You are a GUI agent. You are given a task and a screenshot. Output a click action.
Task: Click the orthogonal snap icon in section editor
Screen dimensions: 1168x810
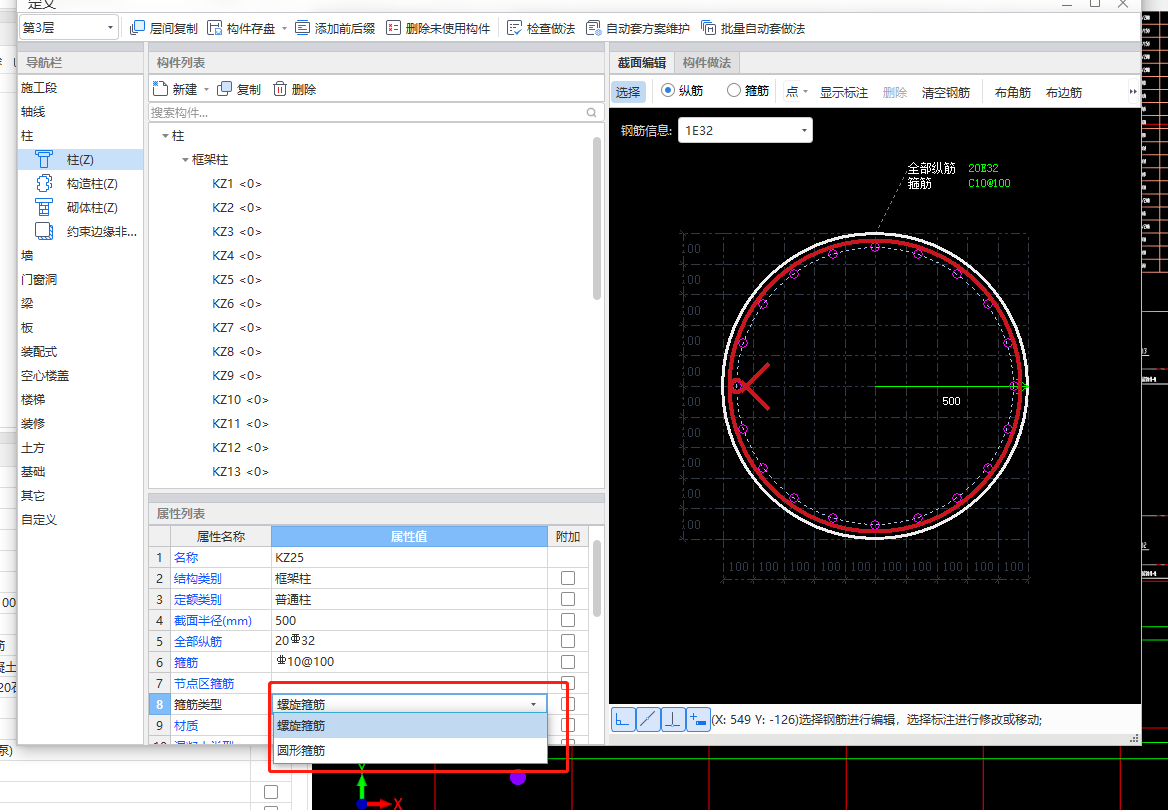tap(623, 720)
